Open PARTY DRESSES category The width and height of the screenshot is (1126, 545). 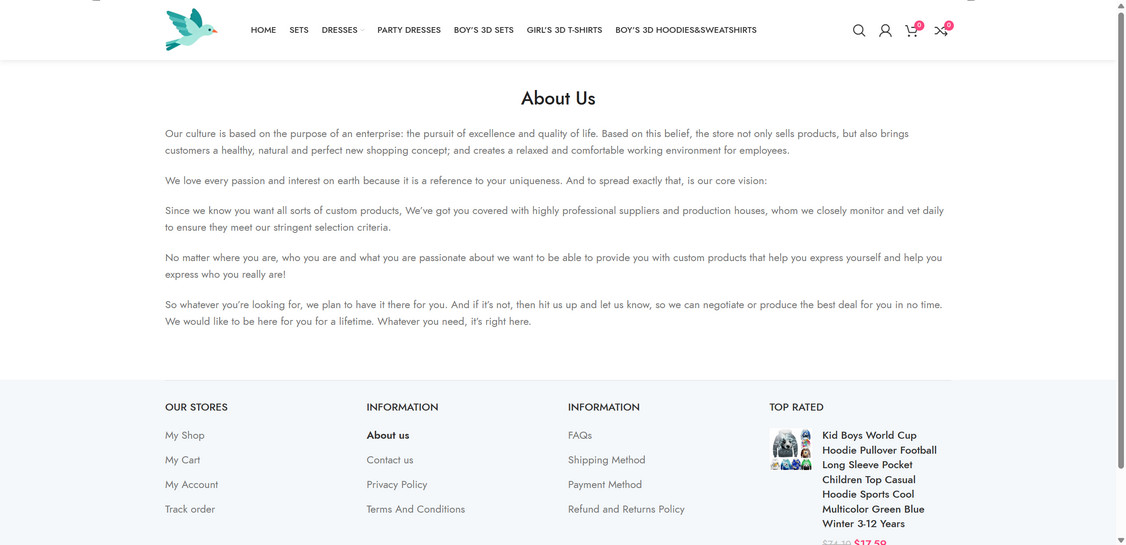[409, 30]
